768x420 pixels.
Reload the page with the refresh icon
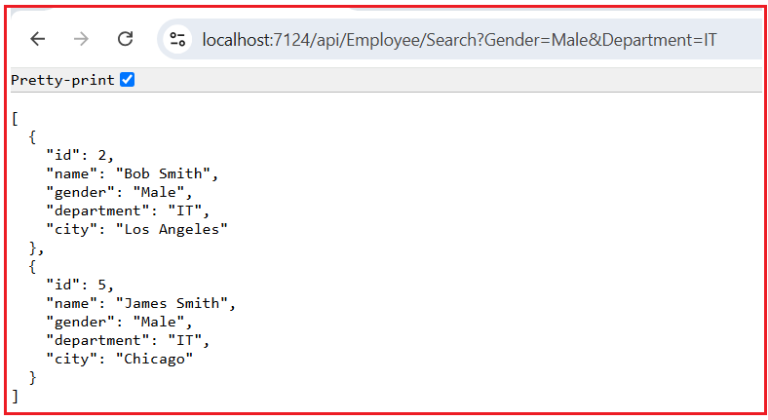[x=125, y=39]
